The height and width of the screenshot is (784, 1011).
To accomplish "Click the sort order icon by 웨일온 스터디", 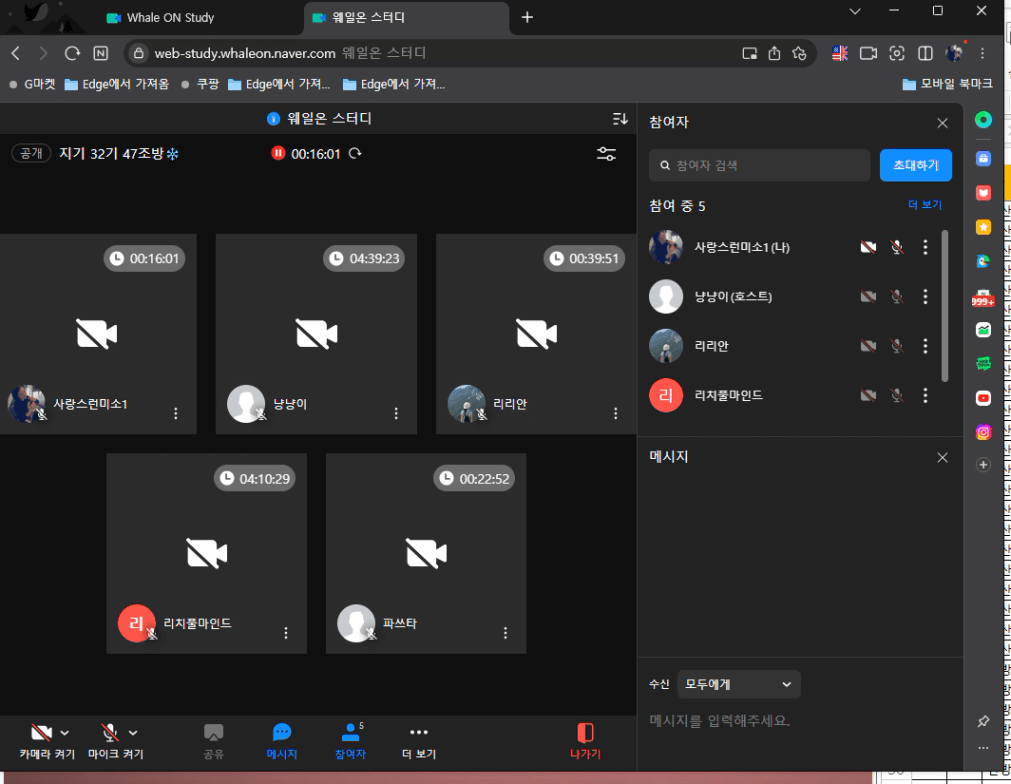I will click(x=620, y=119).
